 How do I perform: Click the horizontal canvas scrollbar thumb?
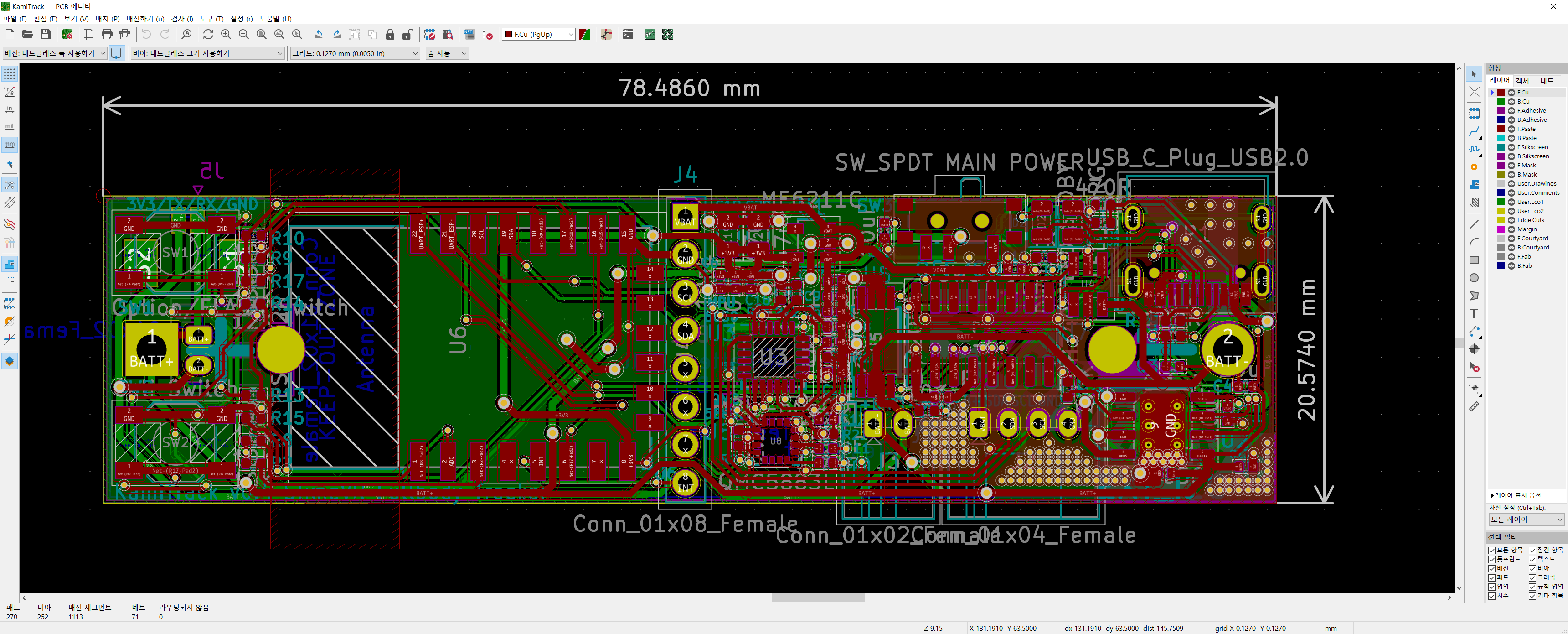tap(818, 598)
